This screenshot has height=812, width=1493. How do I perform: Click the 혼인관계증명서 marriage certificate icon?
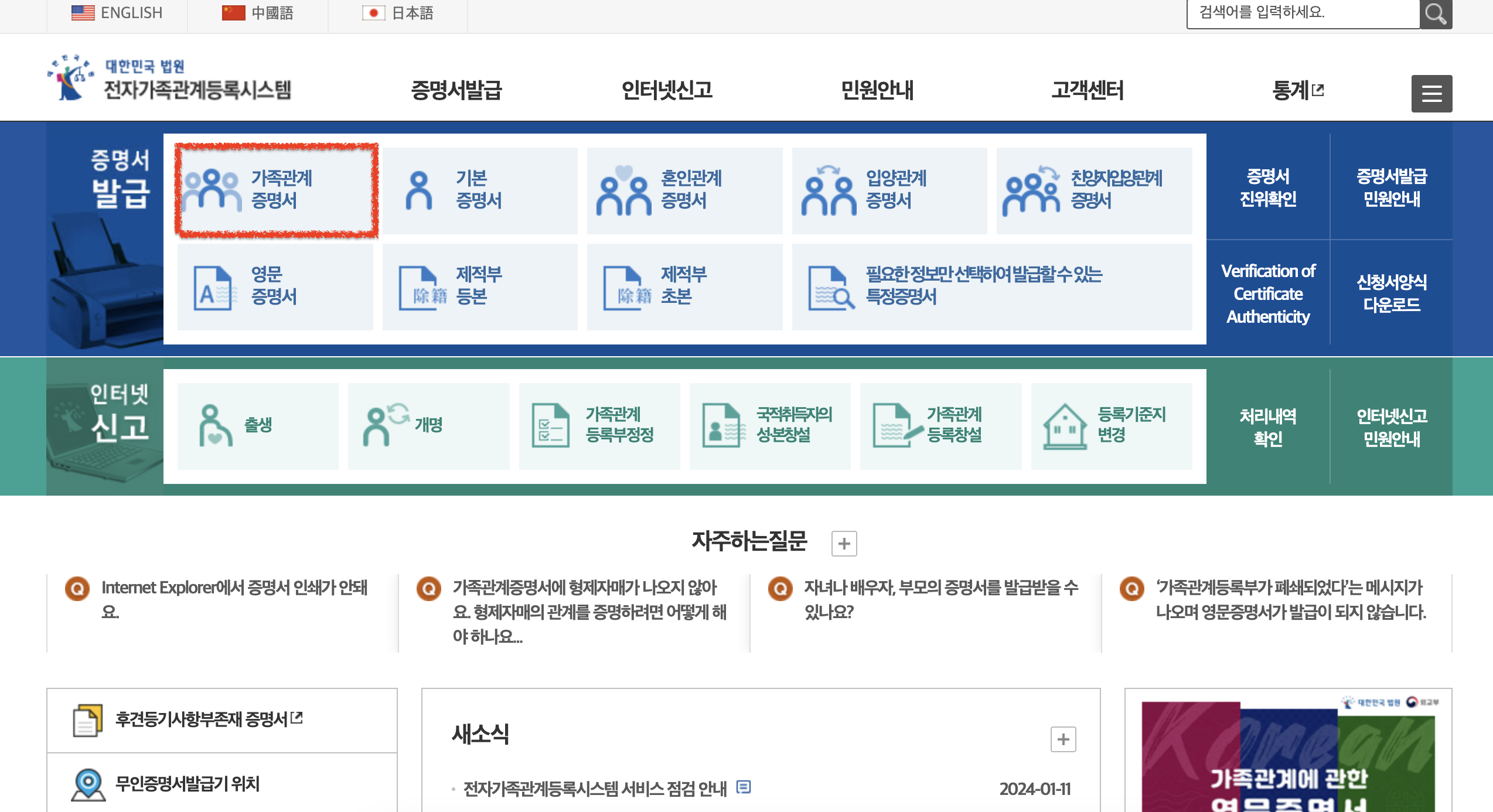click(x=684, y=189)
